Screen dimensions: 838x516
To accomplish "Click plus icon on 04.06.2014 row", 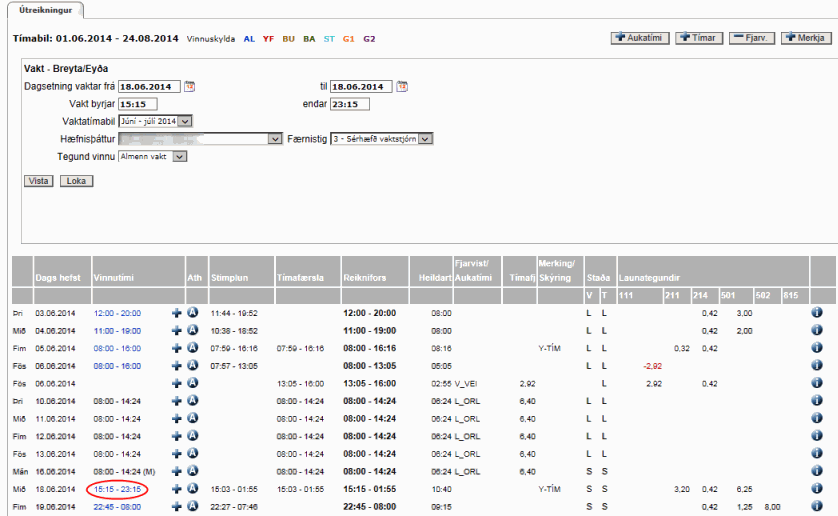I will pyautogui.click(x=177, y=331).
